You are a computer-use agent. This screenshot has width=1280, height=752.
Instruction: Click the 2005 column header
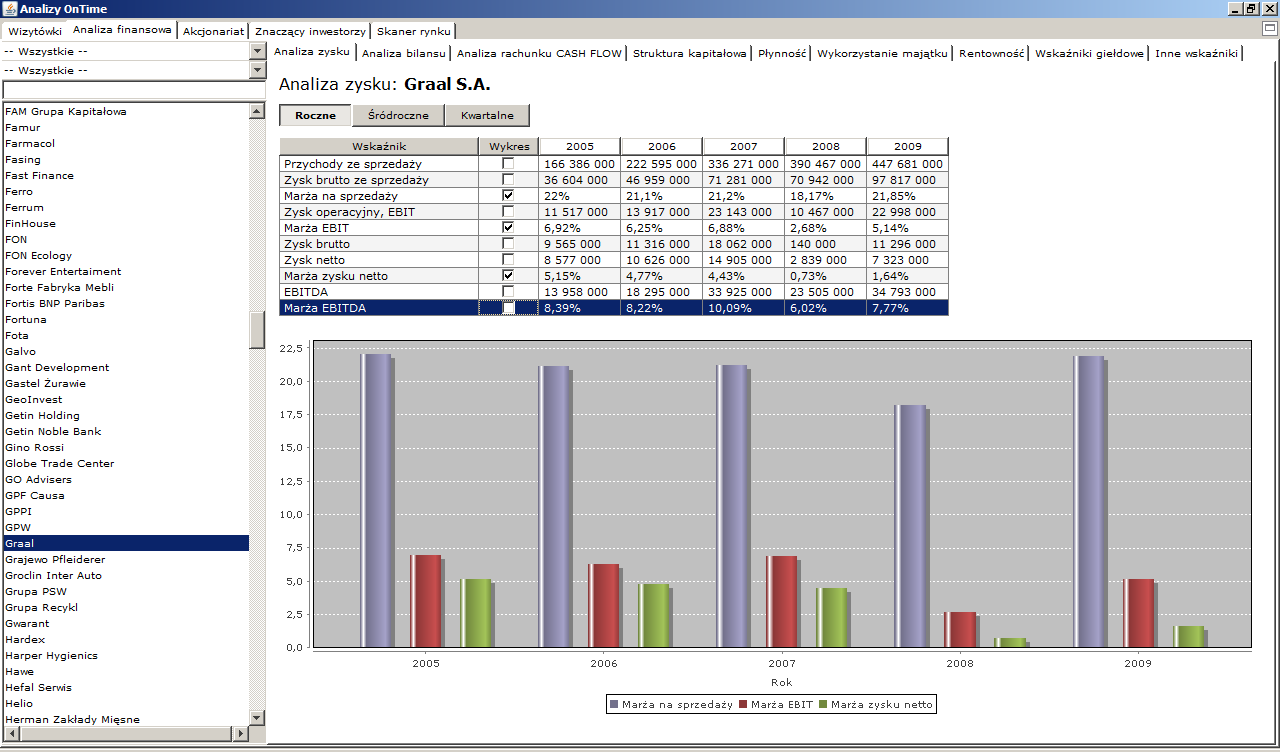[x=579, y=146]
